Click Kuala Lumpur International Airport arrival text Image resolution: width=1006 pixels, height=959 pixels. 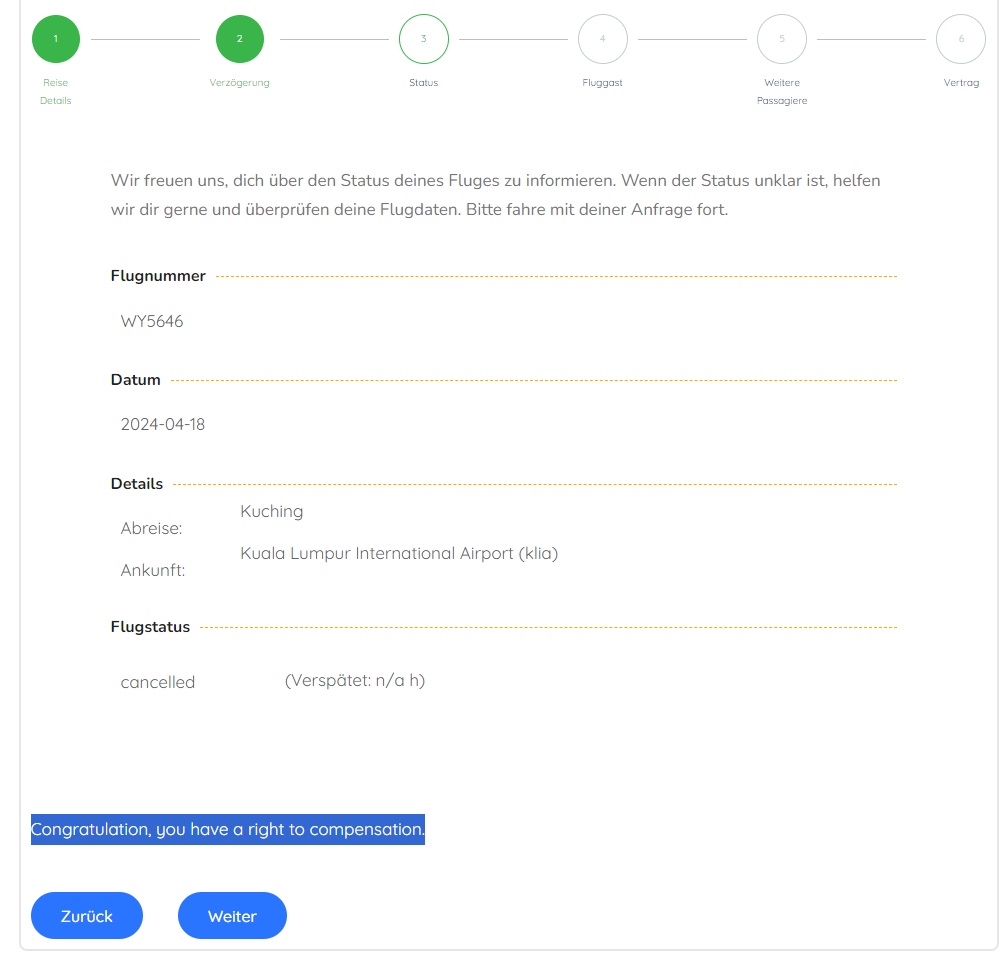click(x=399, y=553)
